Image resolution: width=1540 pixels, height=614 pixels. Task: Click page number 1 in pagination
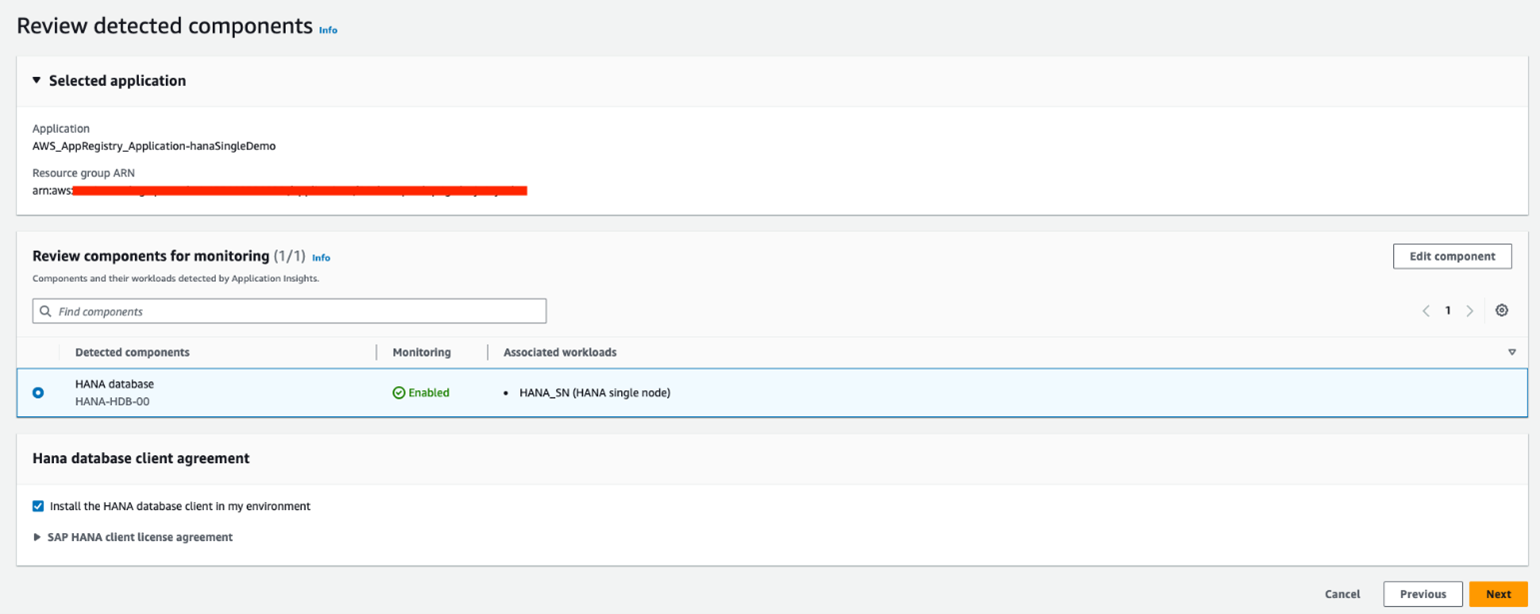[1447, 311]
